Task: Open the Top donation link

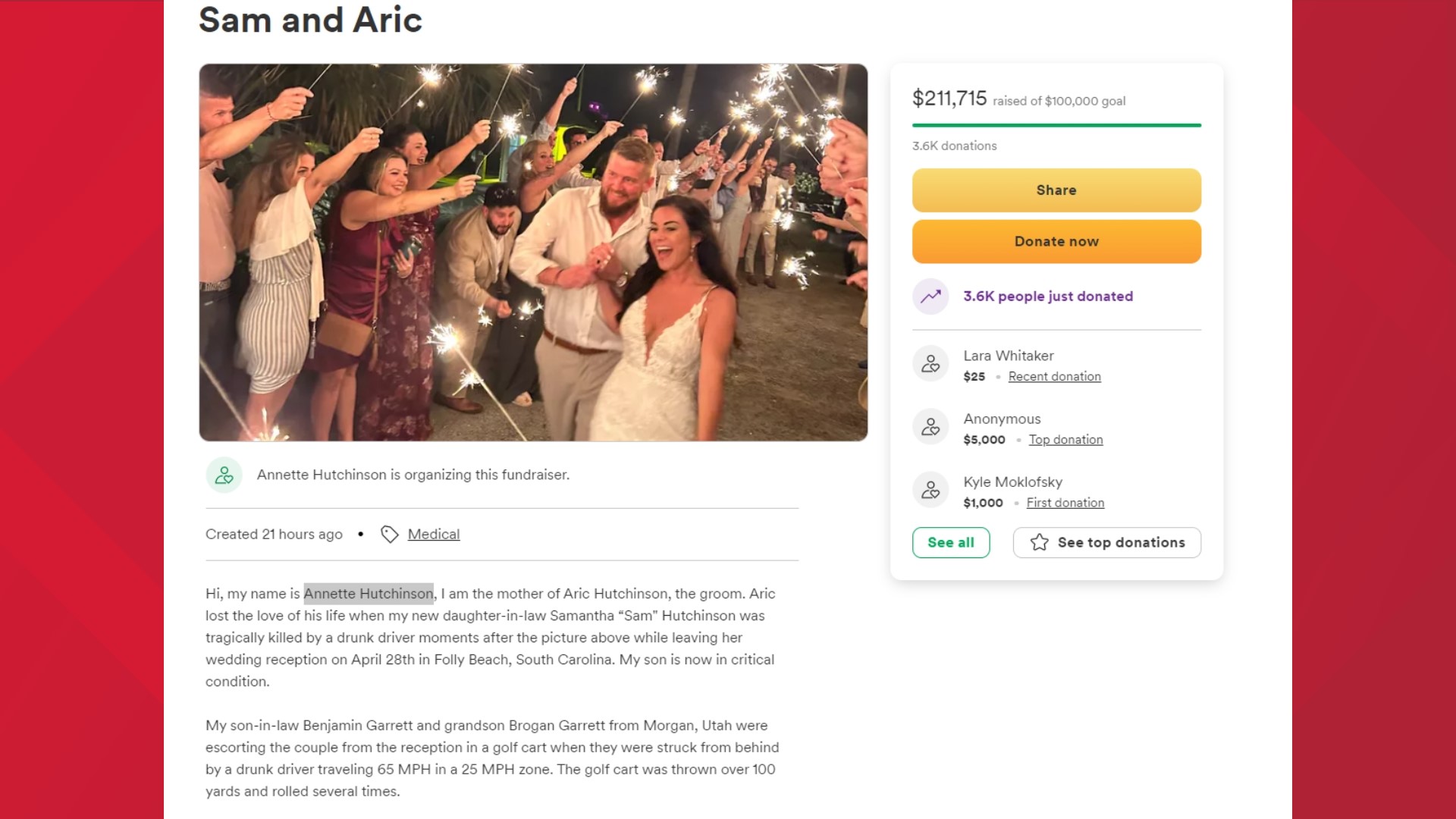Action: pos(1065,439)
